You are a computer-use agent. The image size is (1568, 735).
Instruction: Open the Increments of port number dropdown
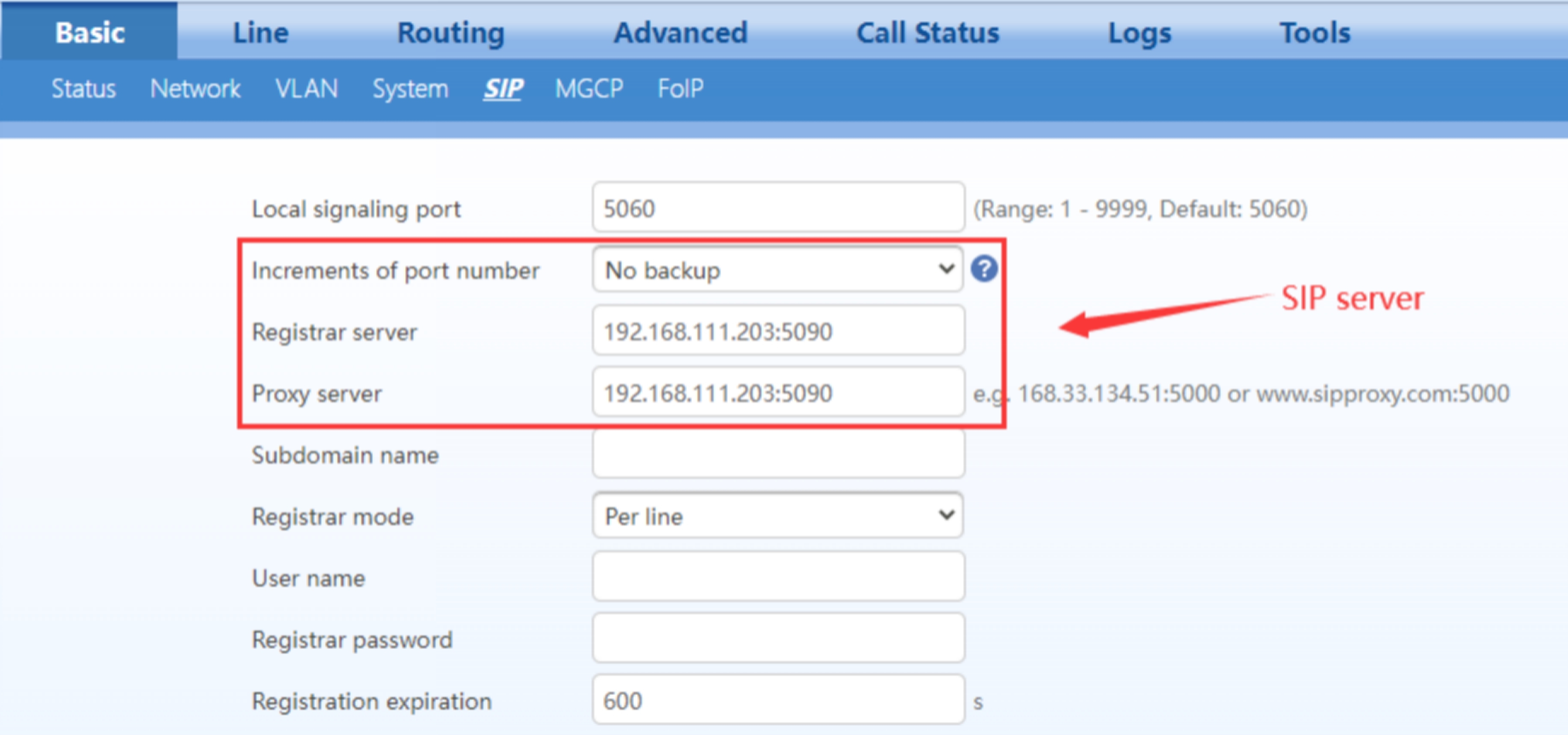777,269
